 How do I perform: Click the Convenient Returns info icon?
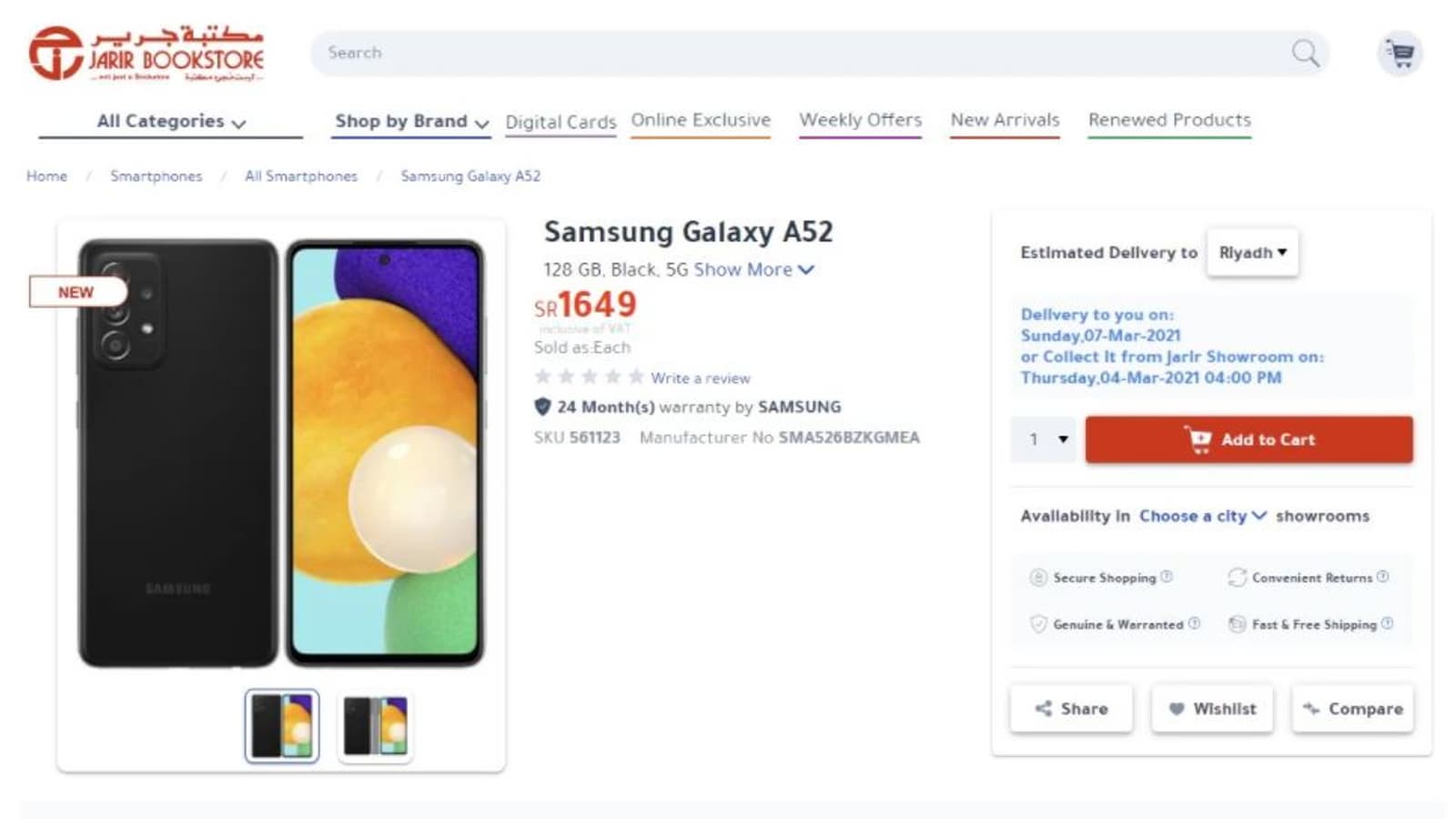point(1382,576)
